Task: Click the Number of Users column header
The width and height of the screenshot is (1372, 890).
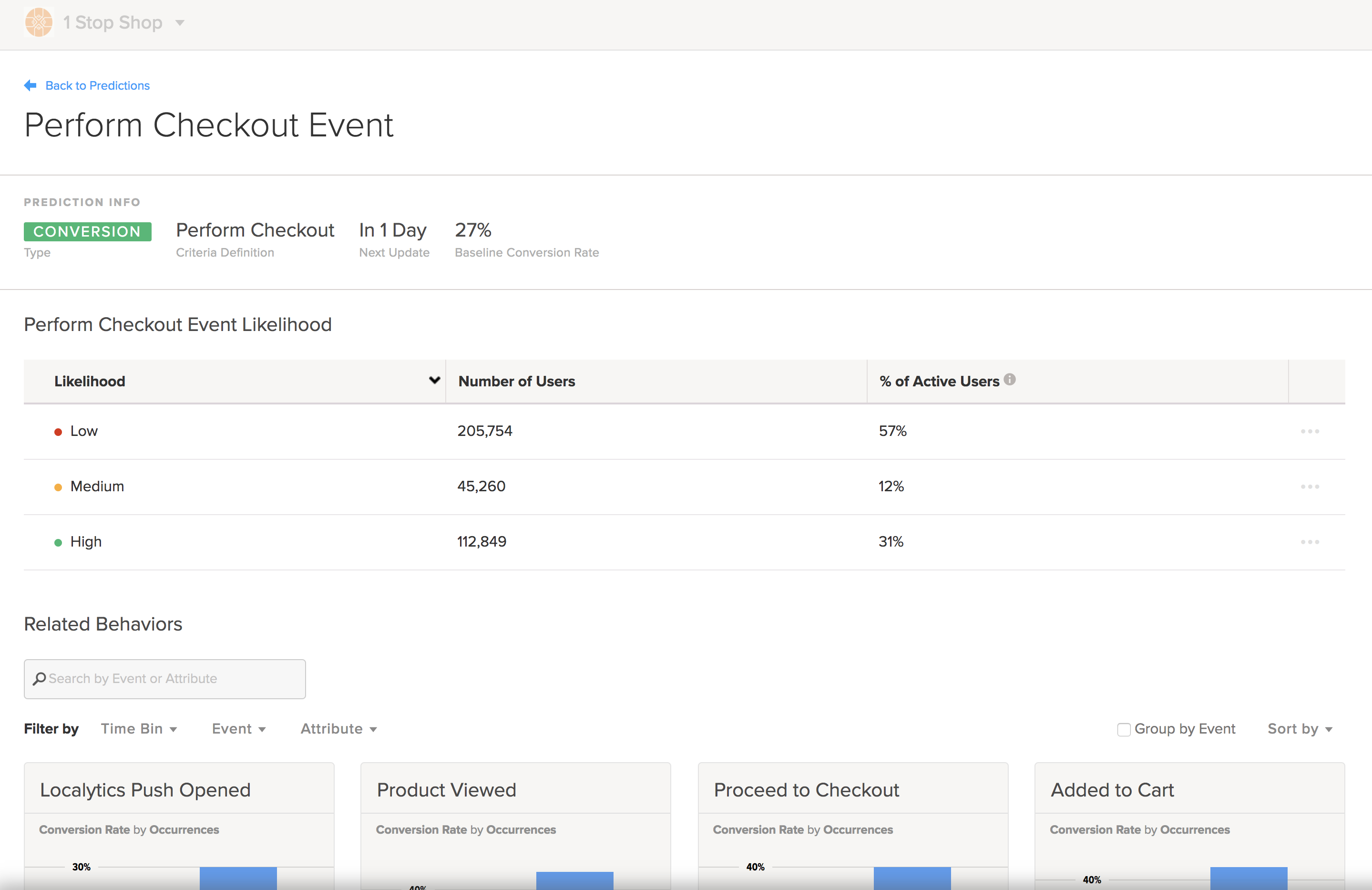Action: (x=516, y=381)
